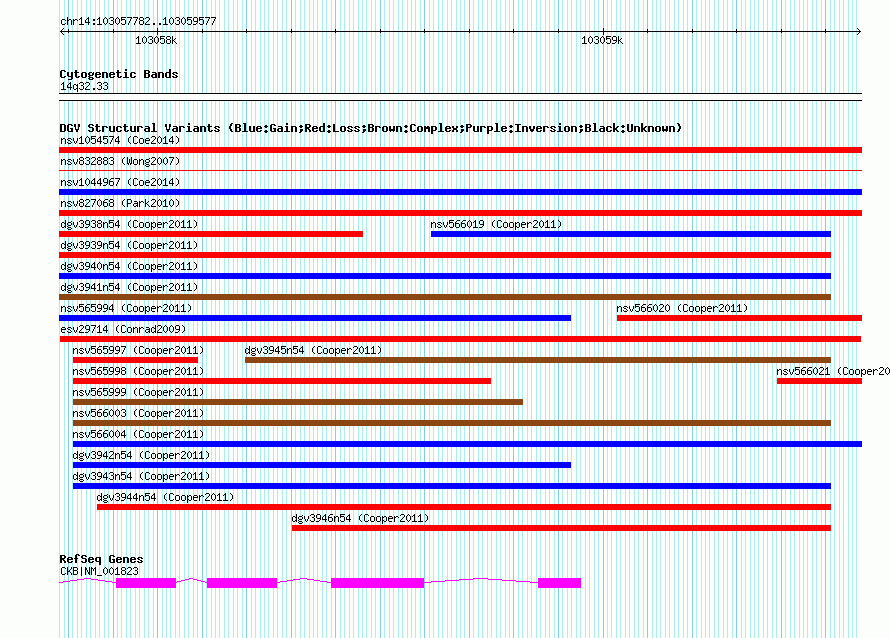Click the red bar under dgv3944n54

pos(464,507)
